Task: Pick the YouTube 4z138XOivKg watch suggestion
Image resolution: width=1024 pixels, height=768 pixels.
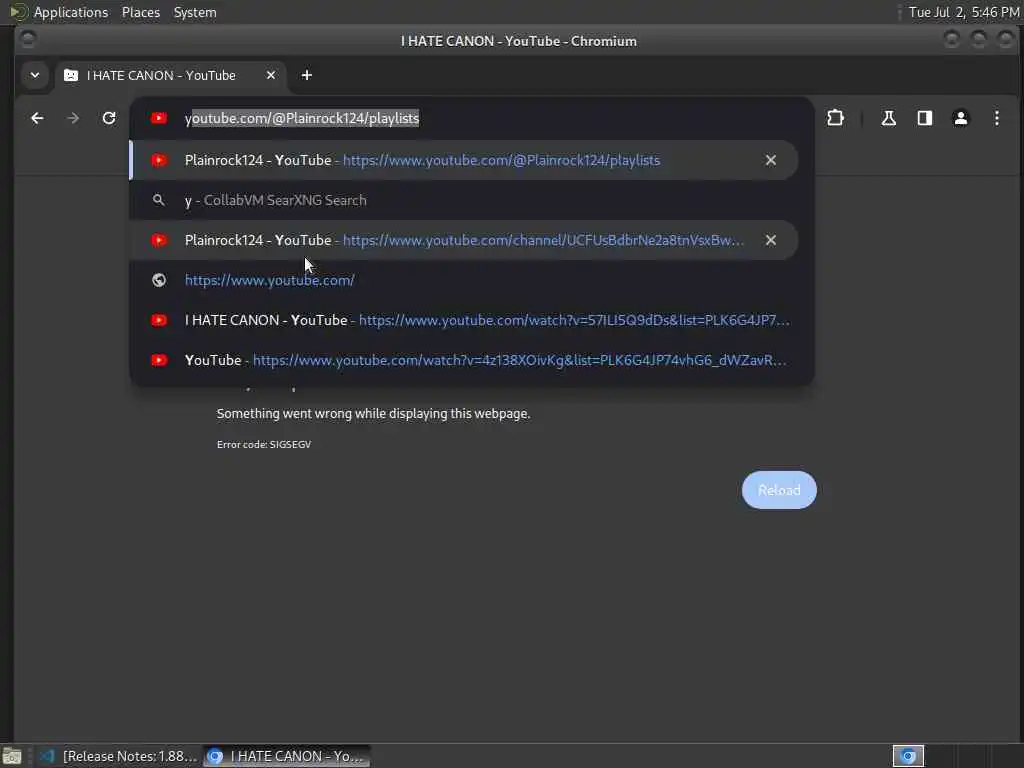Action: (464, 360)
